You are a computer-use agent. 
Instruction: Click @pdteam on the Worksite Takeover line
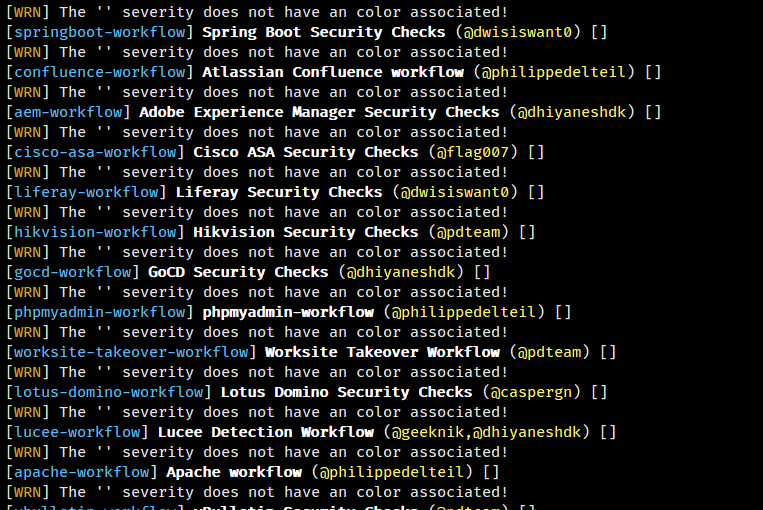pos(549,351)
